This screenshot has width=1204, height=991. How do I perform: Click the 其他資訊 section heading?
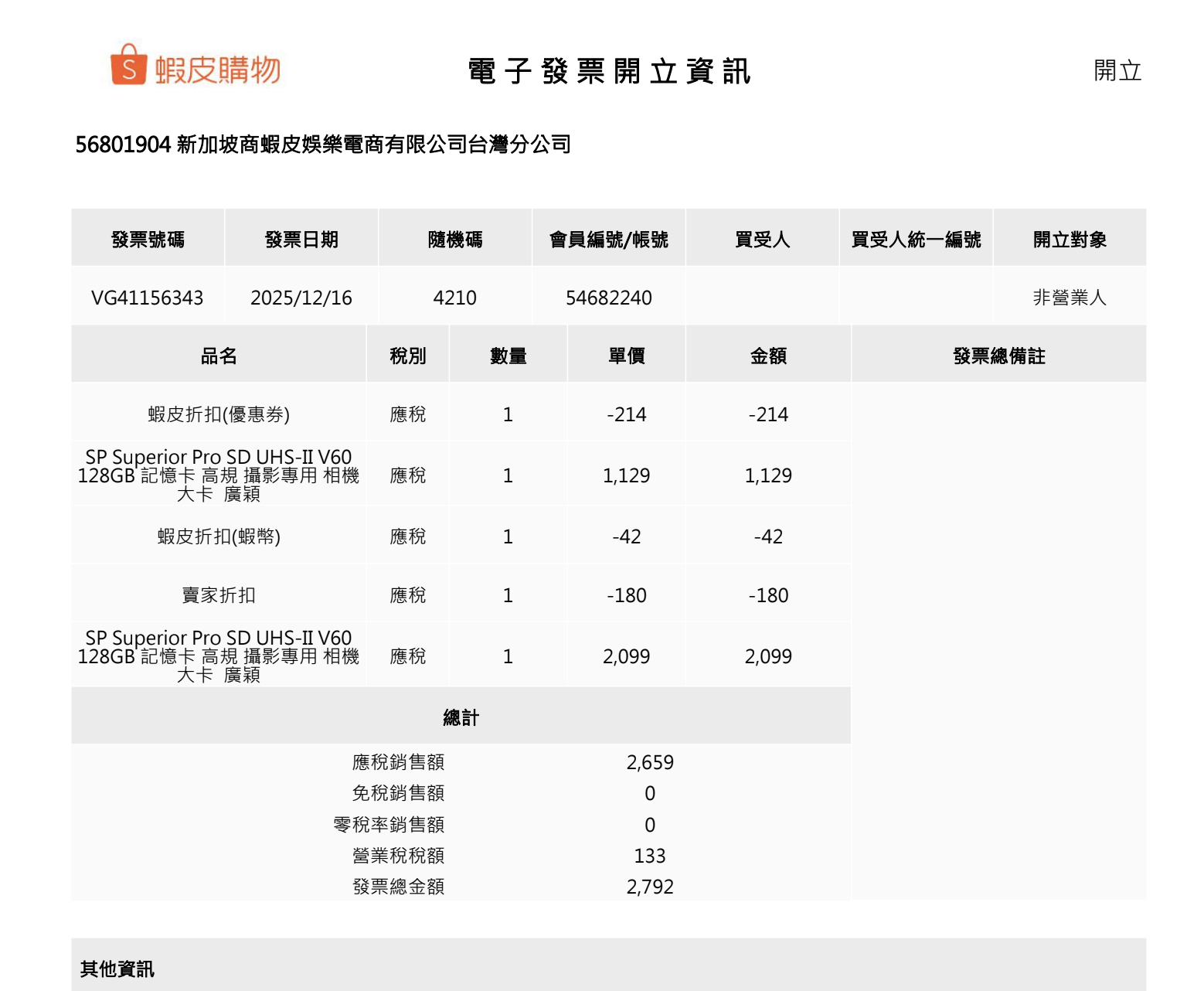pyautogui.click(x=117, y=969)
